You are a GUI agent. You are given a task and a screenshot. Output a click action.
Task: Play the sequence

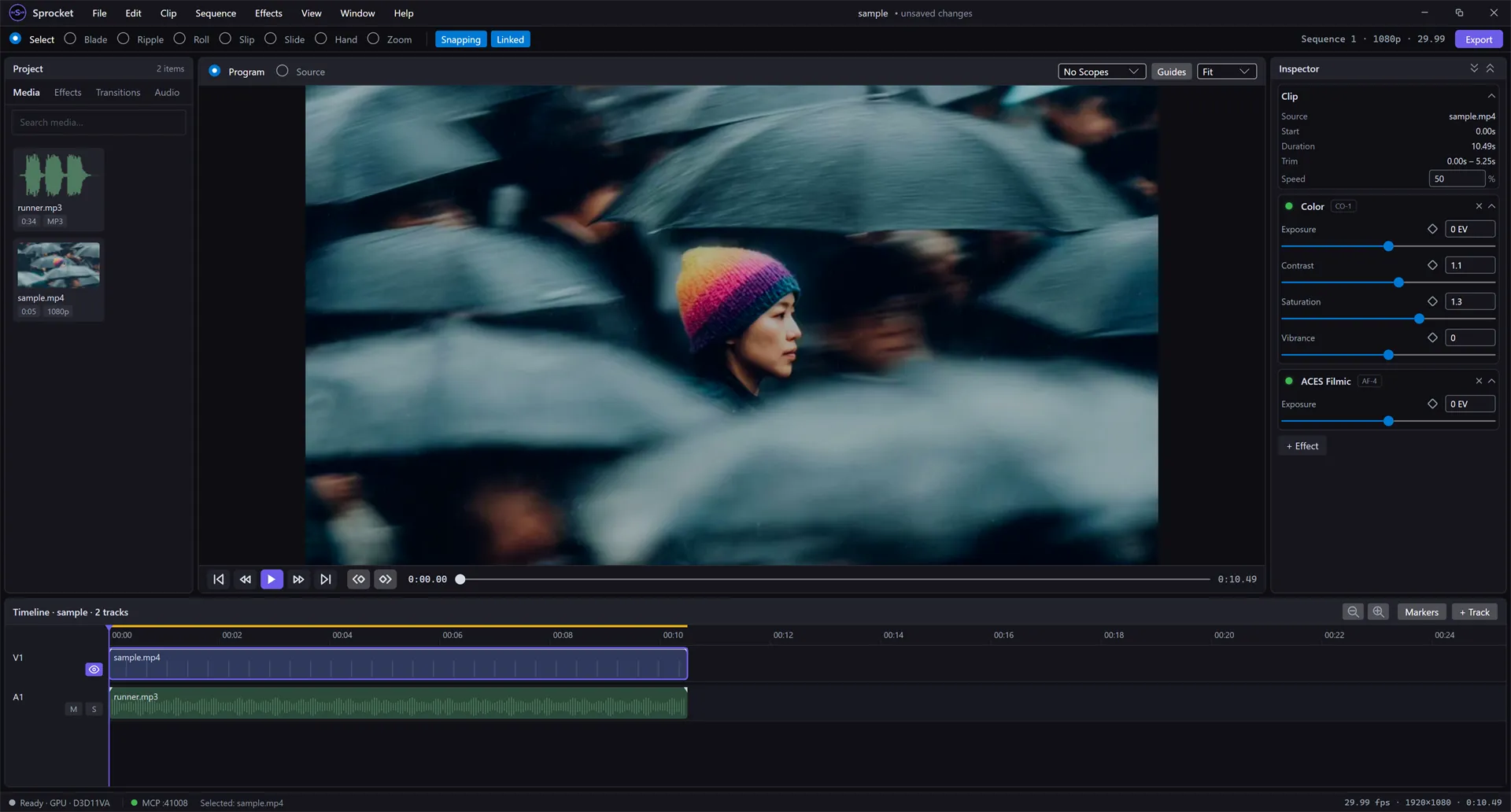pos(272,579)
